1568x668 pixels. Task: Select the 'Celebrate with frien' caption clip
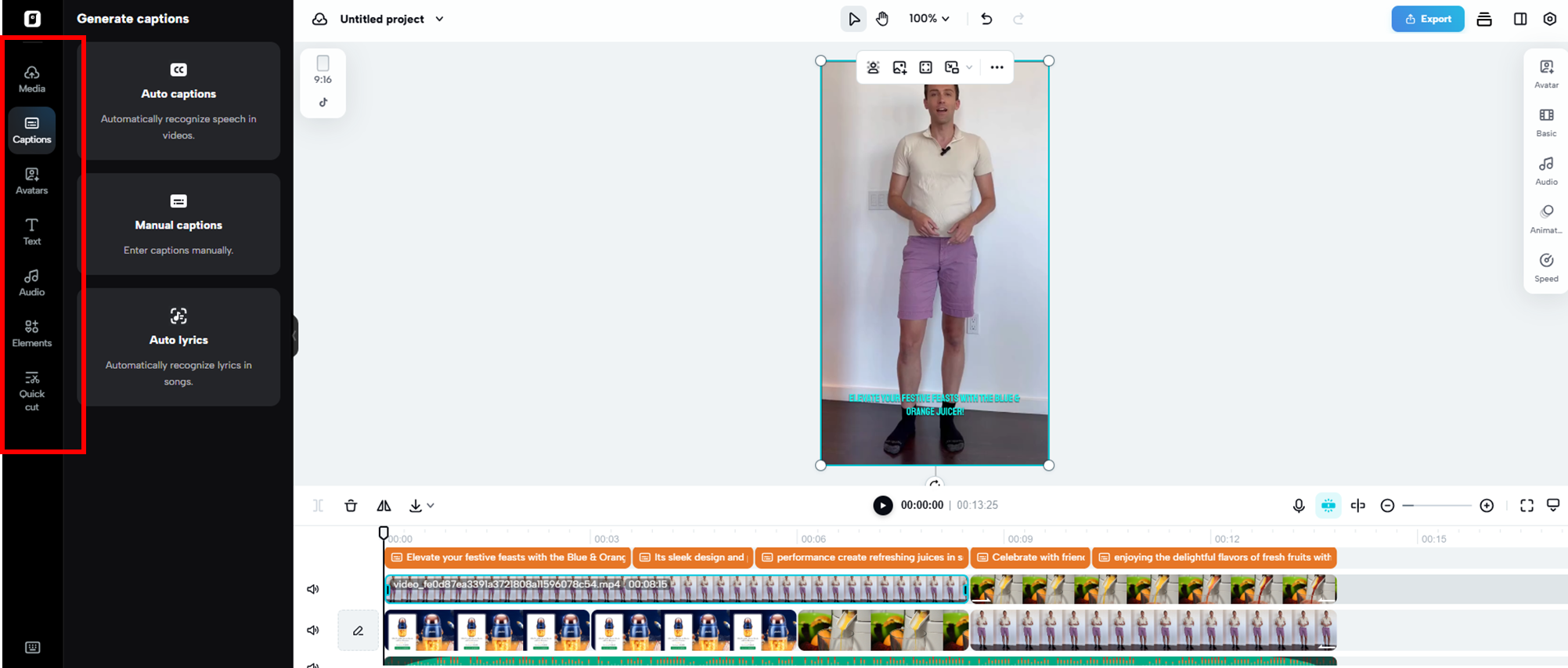tap(1029, 558)
